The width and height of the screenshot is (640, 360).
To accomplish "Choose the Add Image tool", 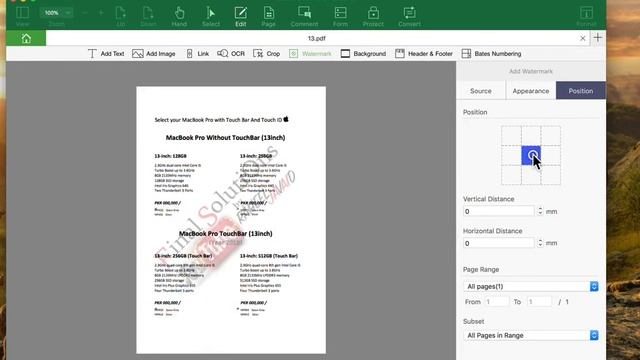I will tap(154, 53).
